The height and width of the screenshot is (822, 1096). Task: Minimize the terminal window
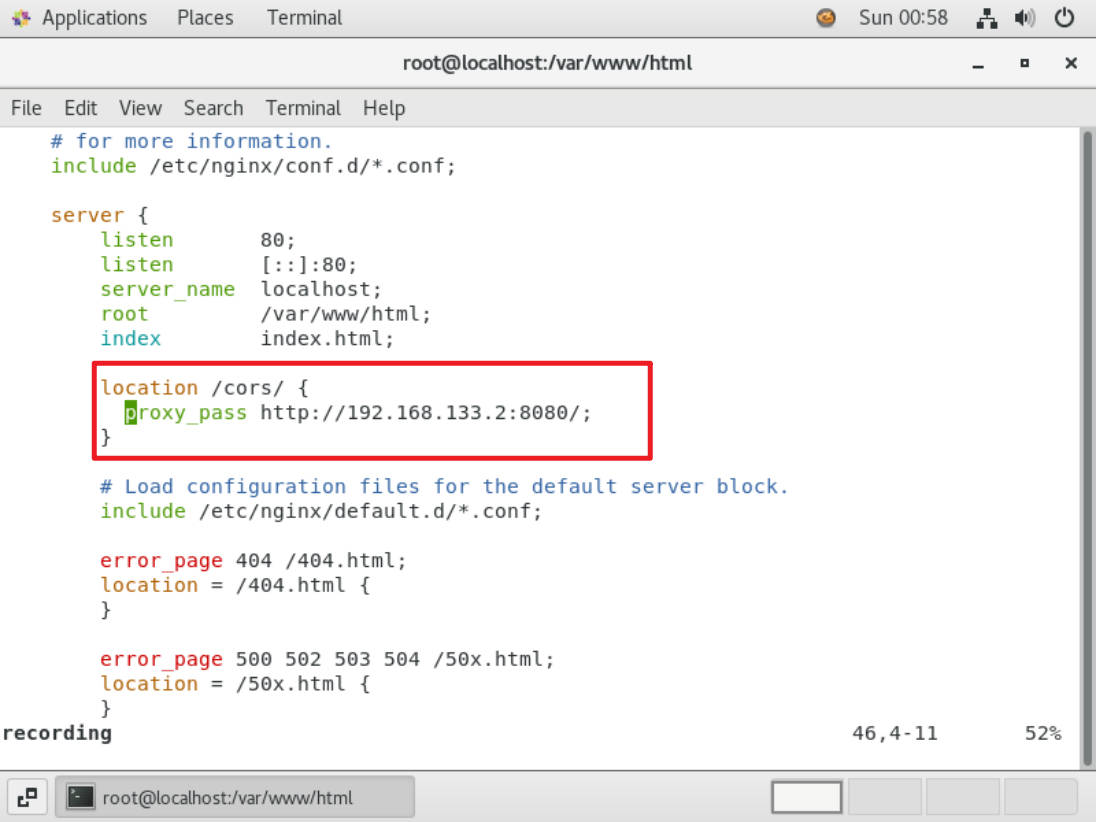coord(978,64)
